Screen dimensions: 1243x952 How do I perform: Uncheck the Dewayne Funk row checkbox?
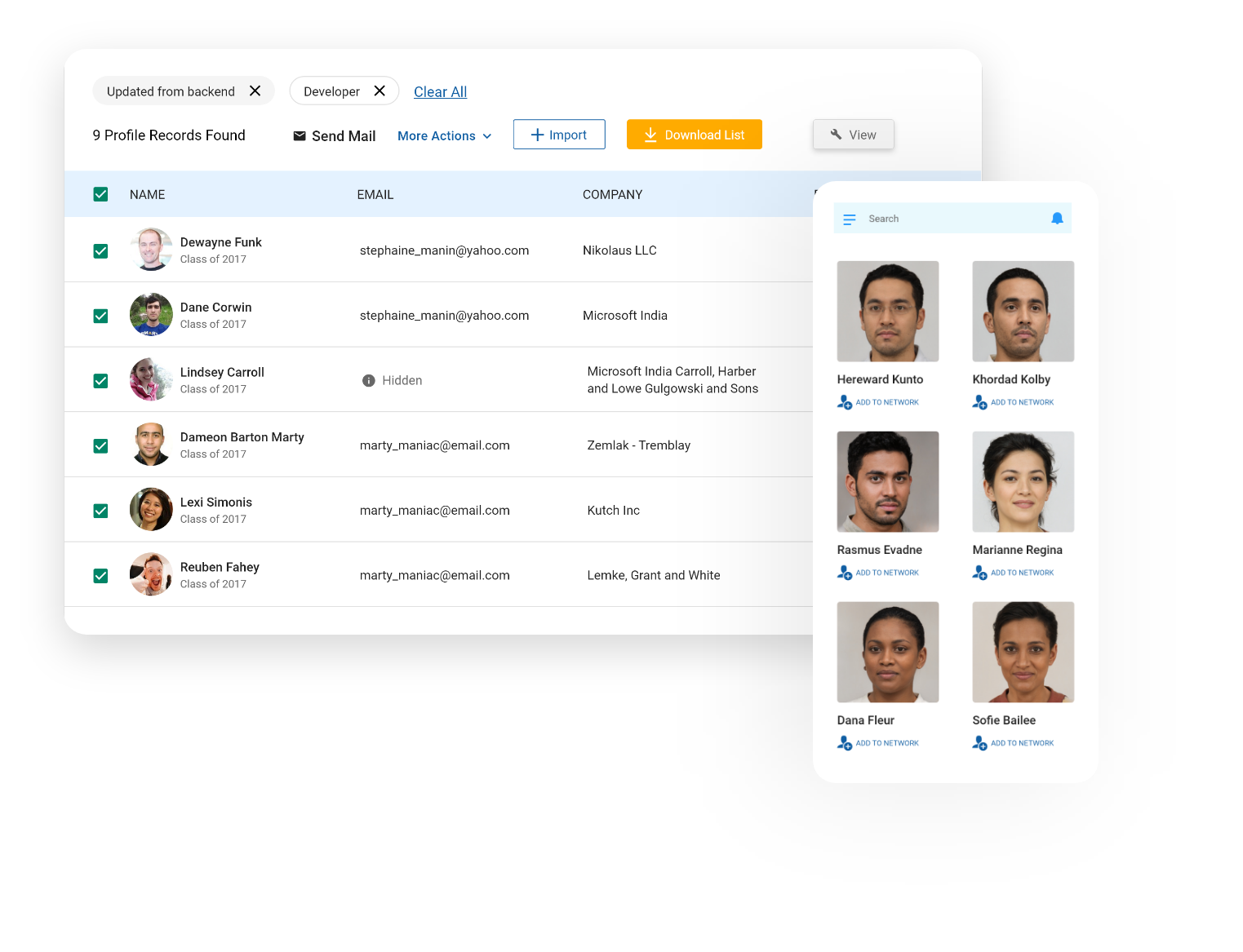[100, 251]
